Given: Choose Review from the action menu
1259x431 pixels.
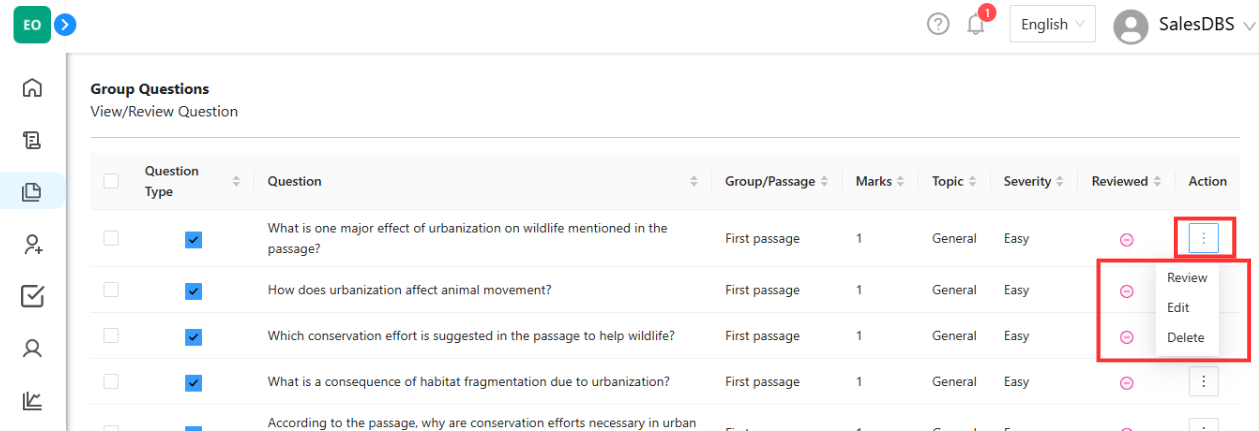Looking at the screenshot, I should coord(1187,278).
